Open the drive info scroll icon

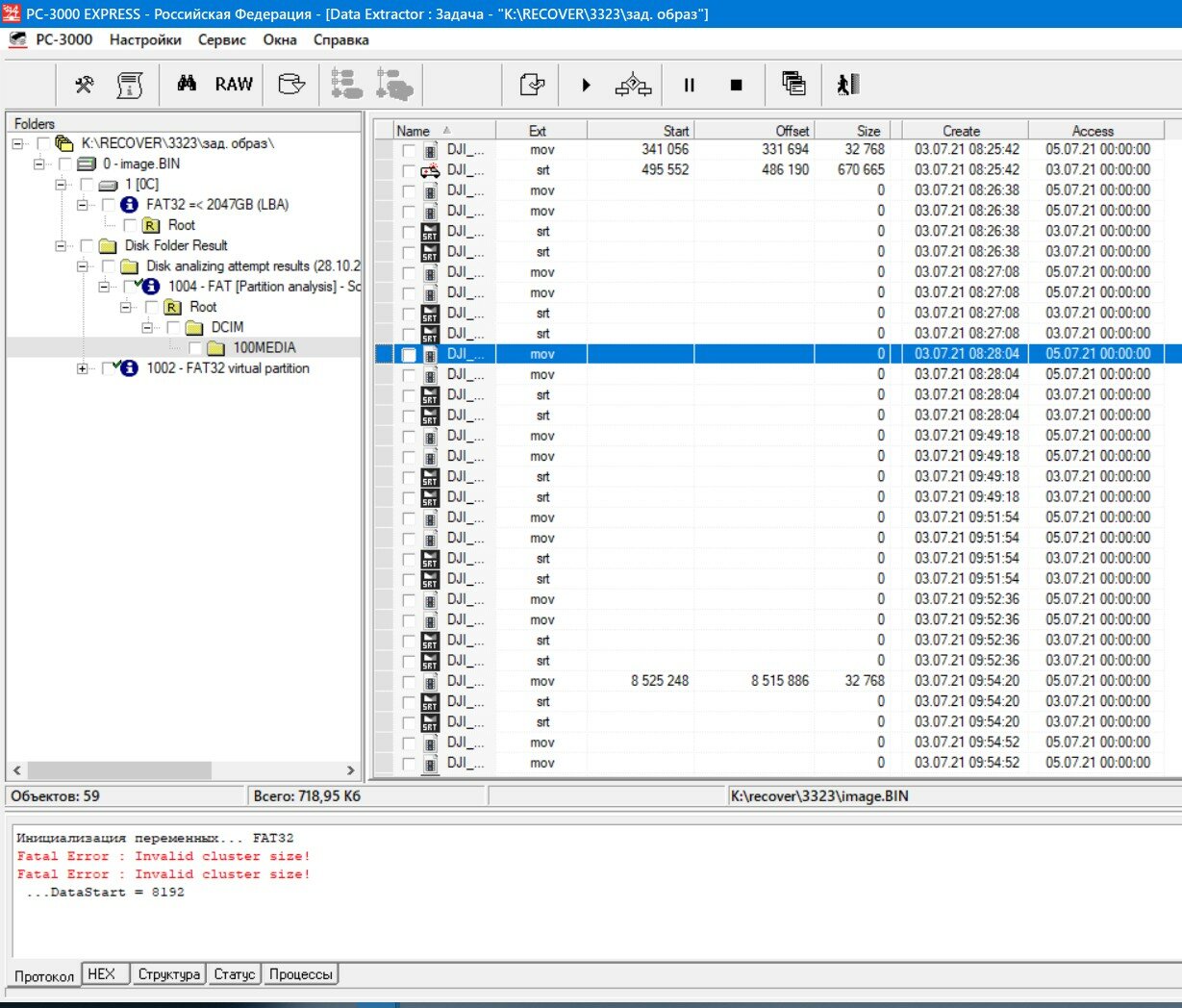(129, 85)
